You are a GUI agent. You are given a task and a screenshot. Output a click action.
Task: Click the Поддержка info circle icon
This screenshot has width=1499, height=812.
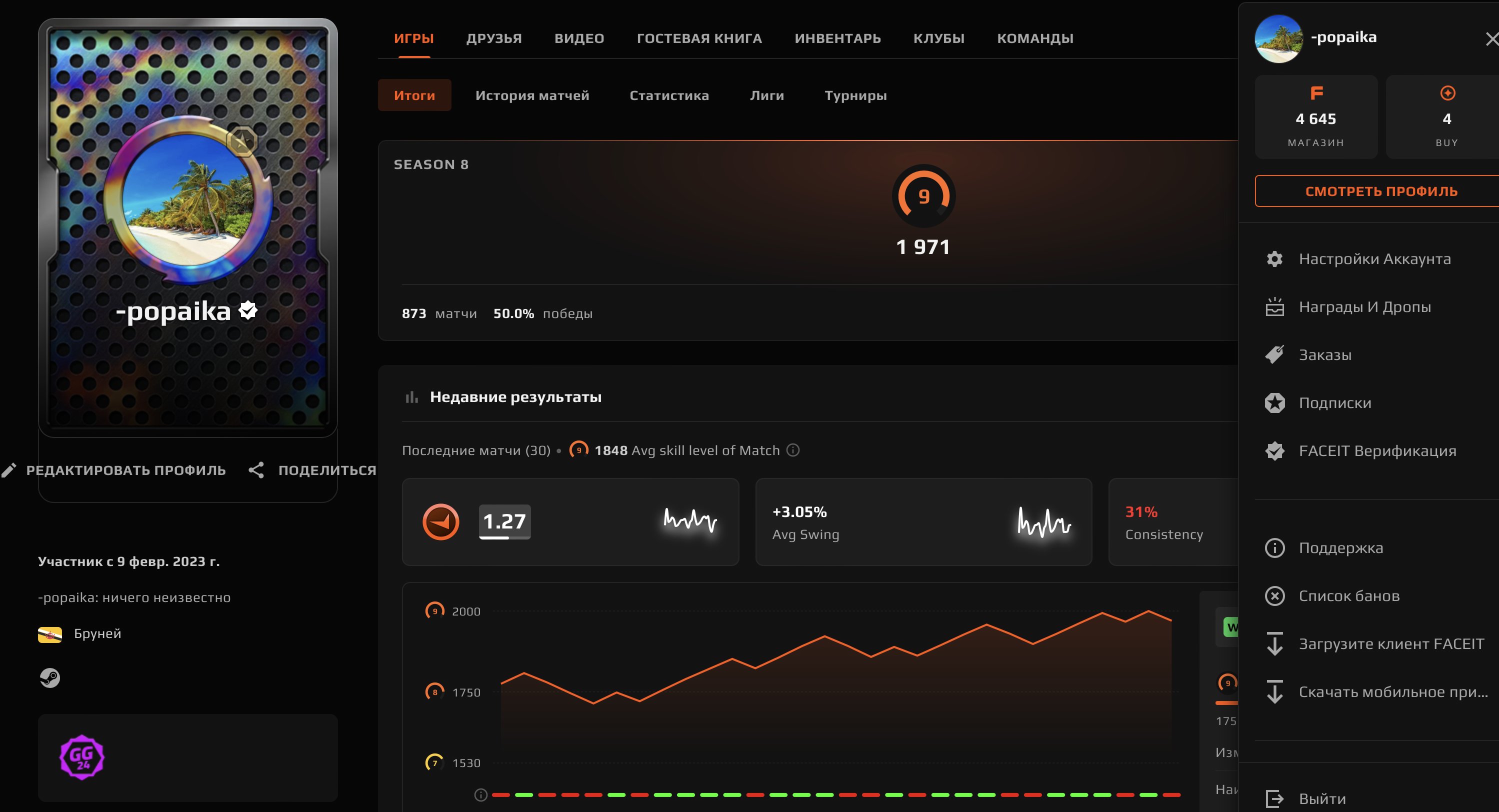pyautogui.click(x=1274, y=547)
